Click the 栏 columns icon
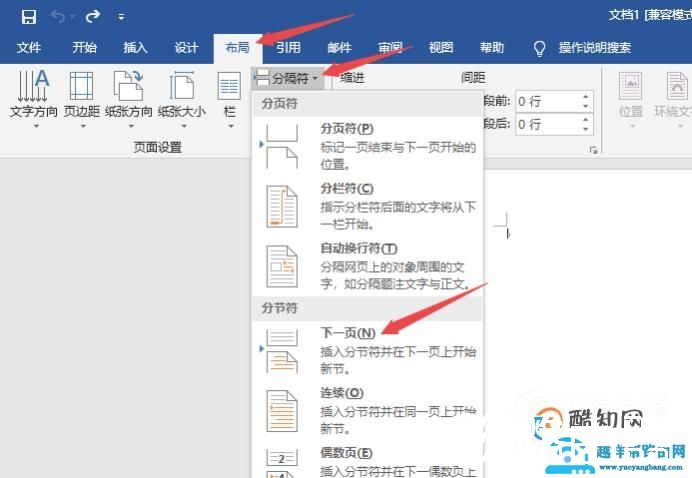 point(229,86)
